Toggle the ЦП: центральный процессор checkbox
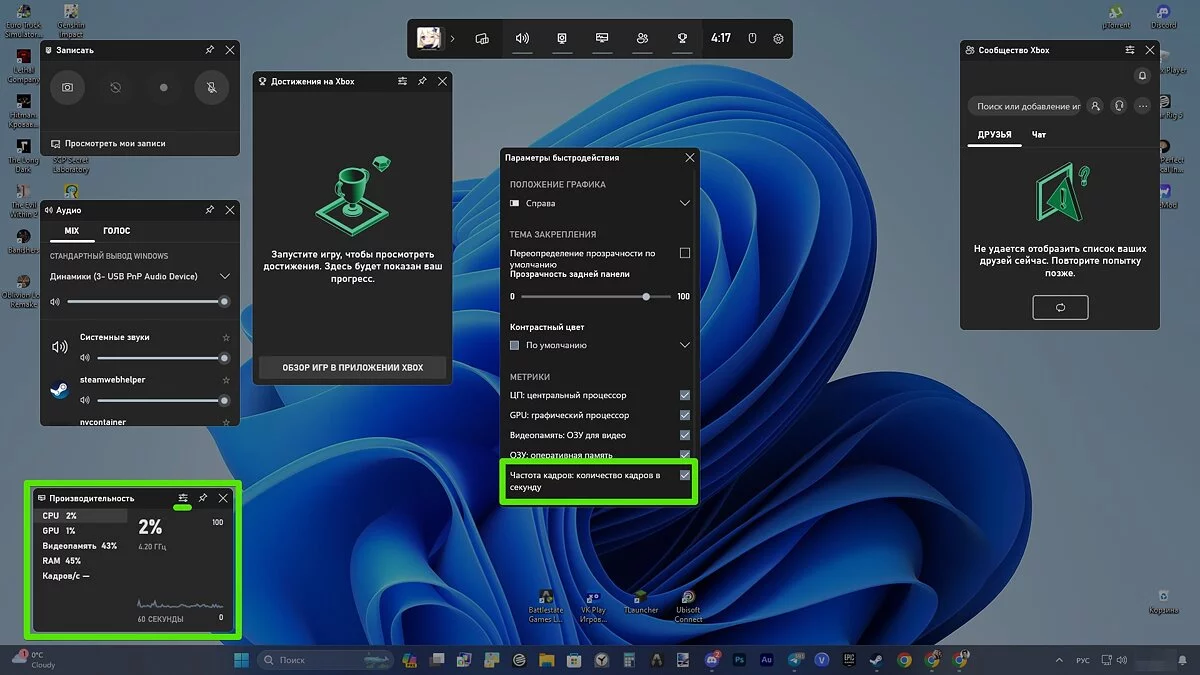 pos(685,395)
